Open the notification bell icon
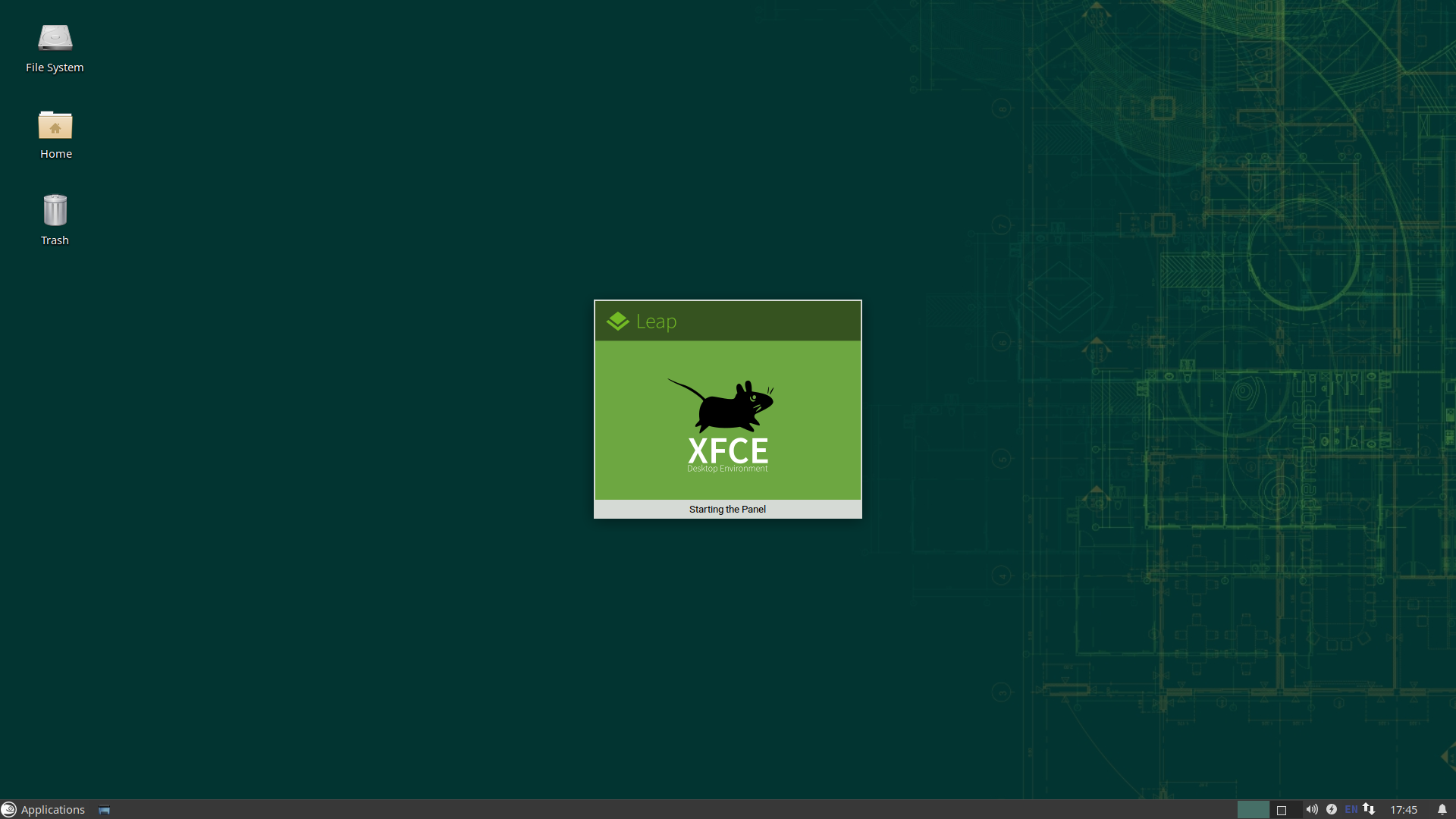This screenshot has width=1456, height=819. coord(1442,809)
